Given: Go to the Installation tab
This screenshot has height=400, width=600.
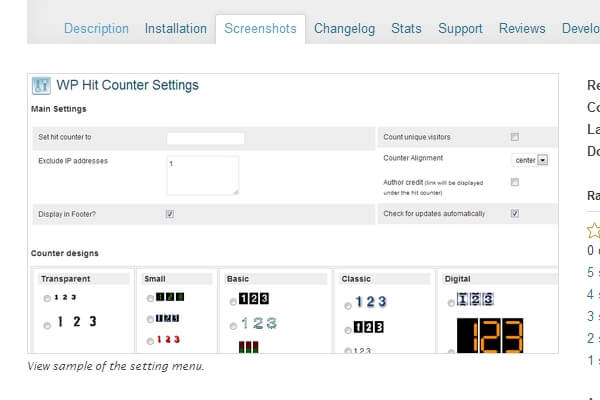Looking at the screenshot, I should pos(176,28).
